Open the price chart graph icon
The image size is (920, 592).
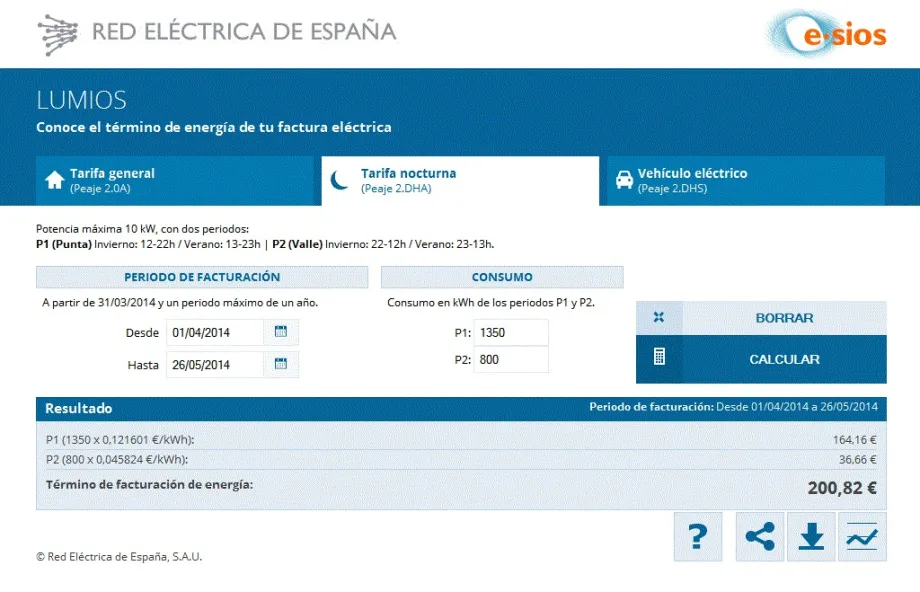click(862, 537)
